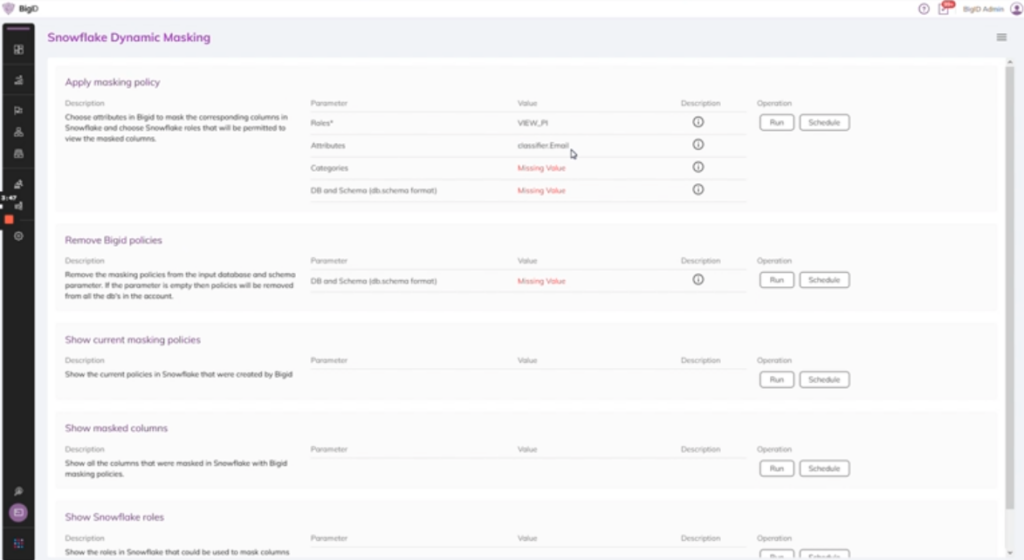This screenshot has width=1024, height=560.
Task: Edit the Roles value VIEW_PI
Action: (532, 122)
